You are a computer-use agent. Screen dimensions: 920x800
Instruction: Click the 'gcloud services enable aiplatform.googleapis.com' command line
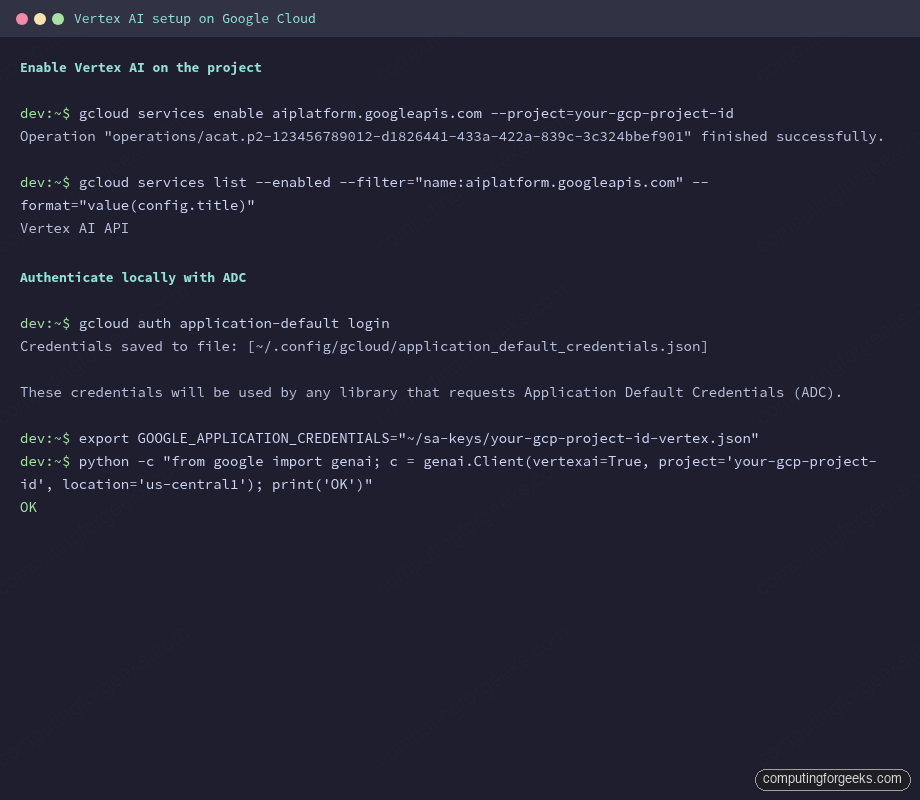(x=377, y=113)
